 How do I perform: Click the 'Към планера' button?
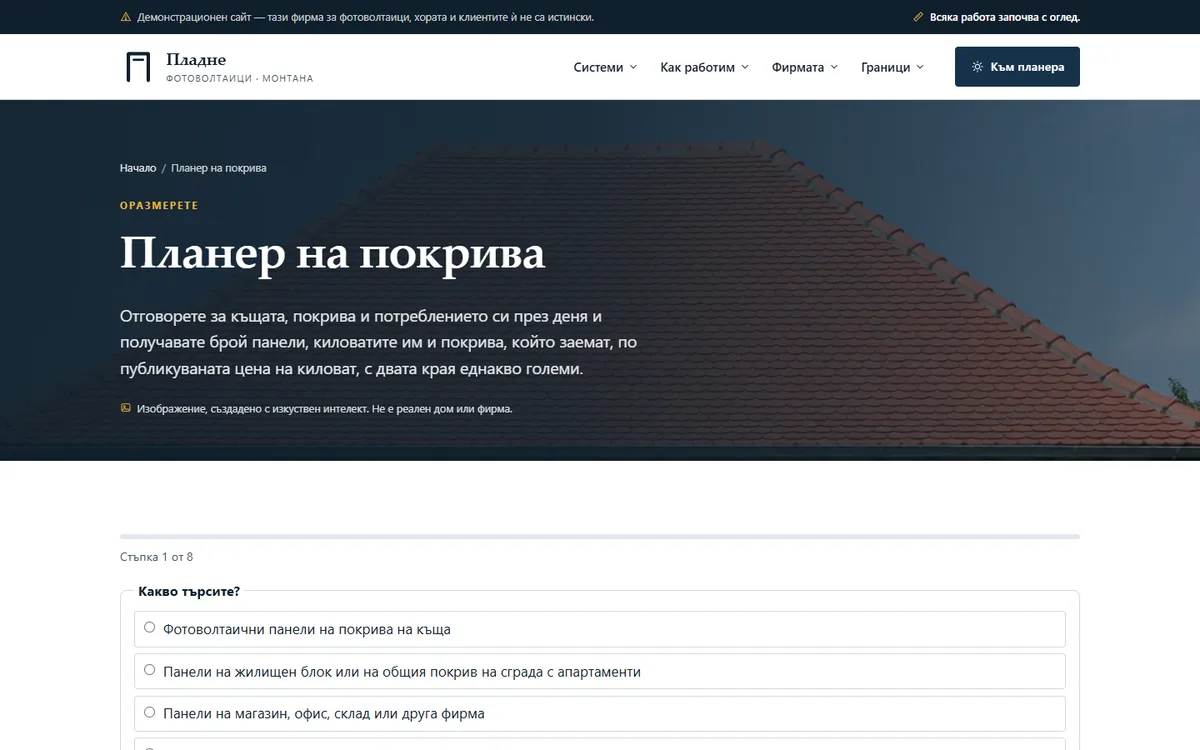click(x=1017, y=67)
